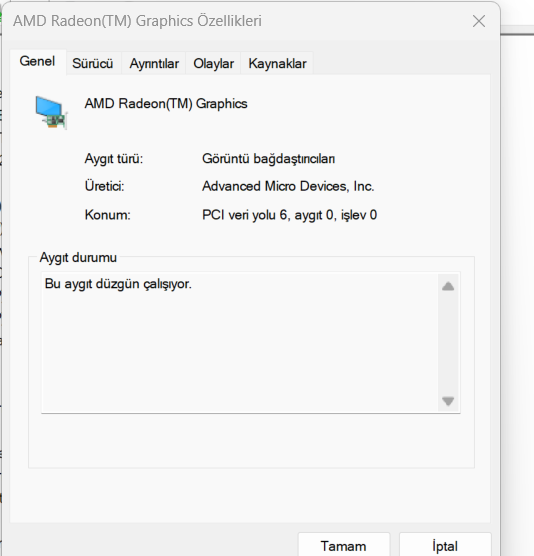
Task: Click the 'Advanced Micro Devices, Inc.' manufacturer value
Action: 288,187
